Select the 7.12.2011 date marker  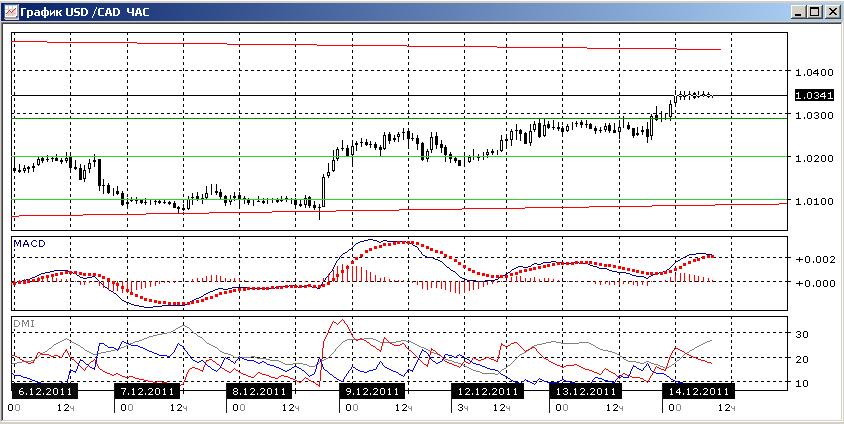point(147,391)
